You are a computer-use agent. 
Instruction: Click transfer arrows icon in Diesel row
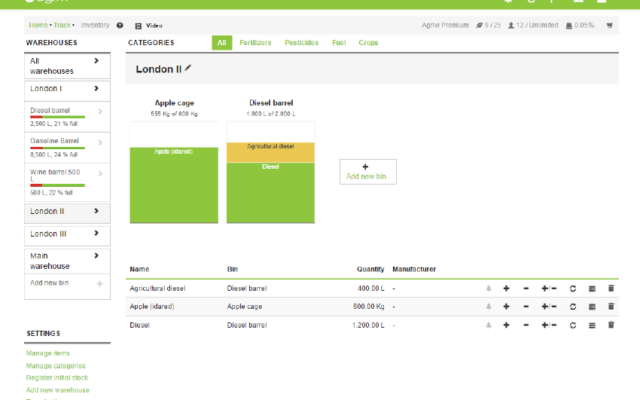click(x=573, y=325)
